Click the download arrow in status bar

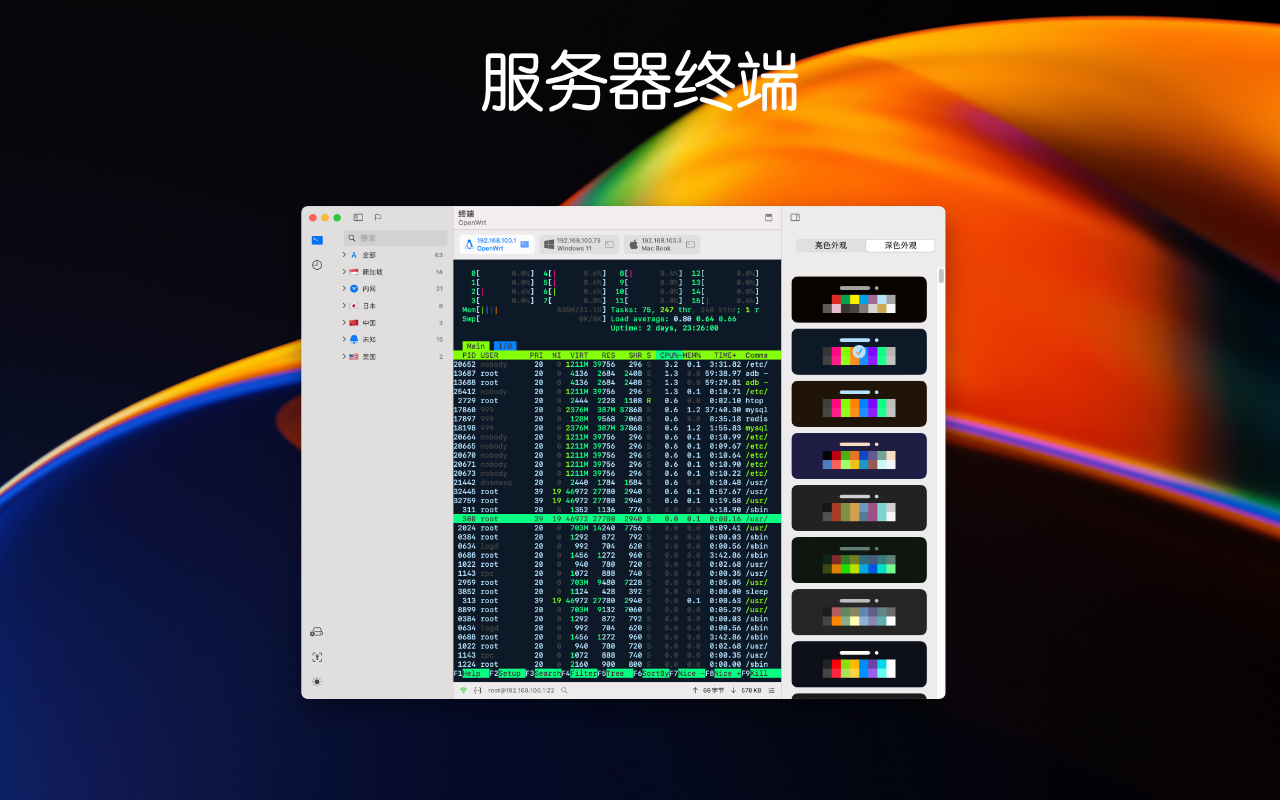[733, 690]
